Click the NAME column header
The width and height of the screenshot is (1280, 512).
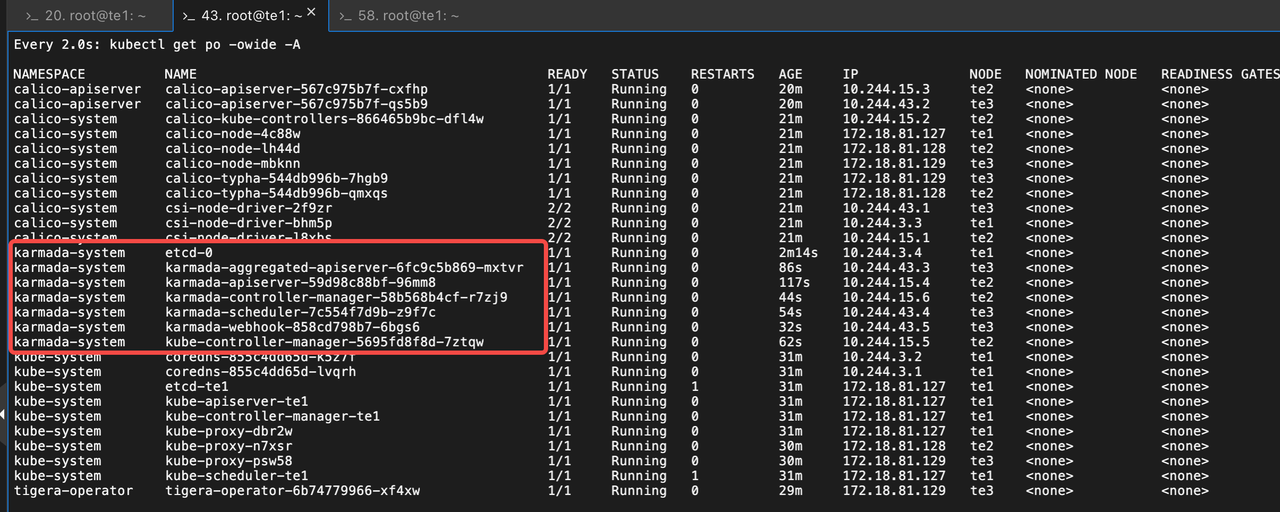click(181, 75)
